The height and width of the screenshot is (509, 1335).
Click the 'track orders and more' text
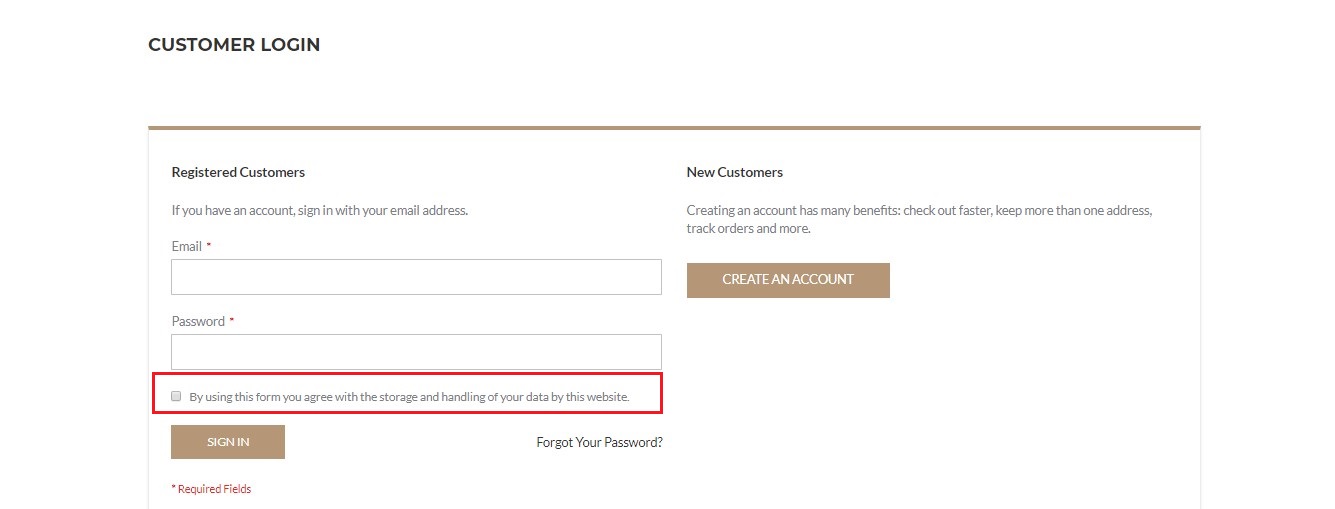point(748,228)
